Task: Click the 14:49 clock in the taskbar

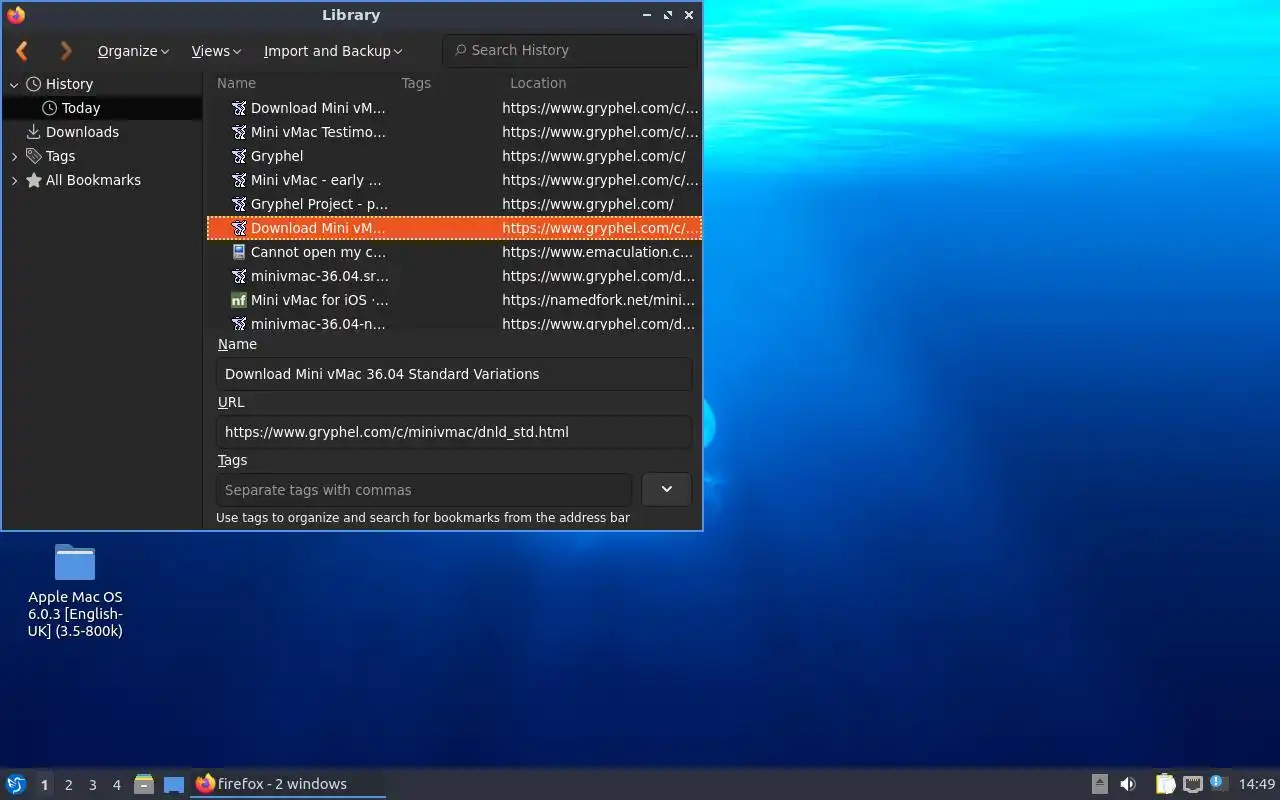Action: [1257, 784]
